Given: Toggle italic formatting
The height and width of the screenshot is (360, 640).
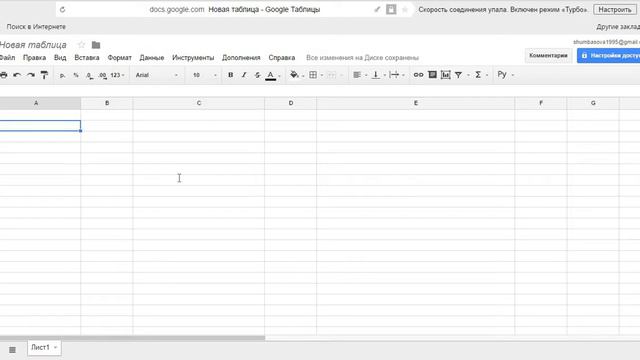Looking at the screenshot, I should (244, 75).
